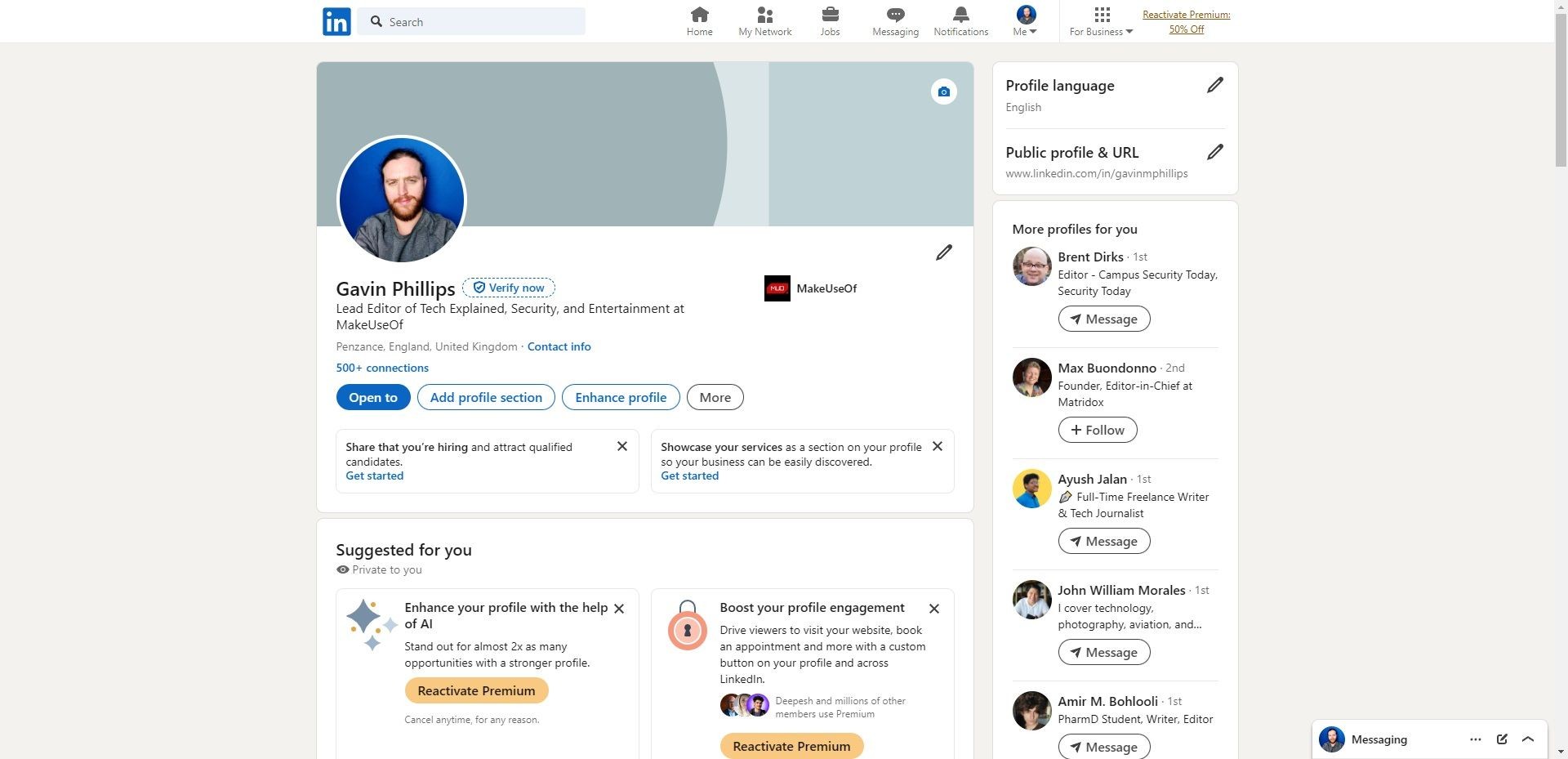Compose new message in Messaging overlay
The height and width of the screenshot is (759, 1568).
1502,739
